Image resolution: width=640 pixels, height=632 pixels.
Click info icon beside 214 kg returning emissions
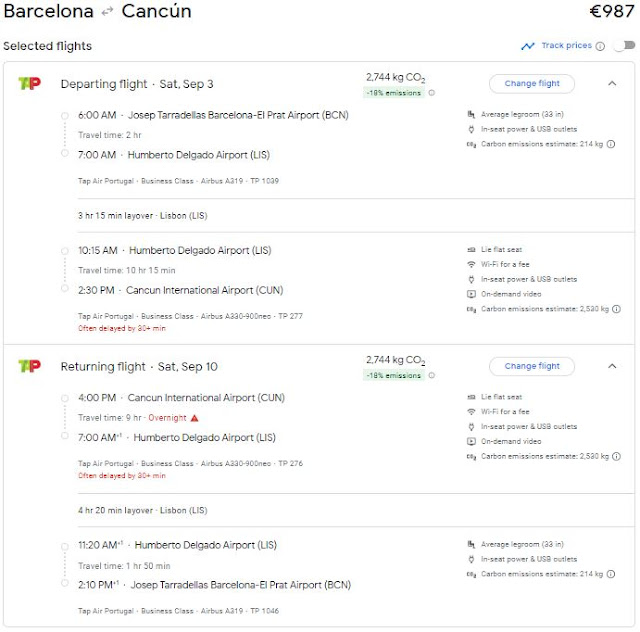(611, 575)
